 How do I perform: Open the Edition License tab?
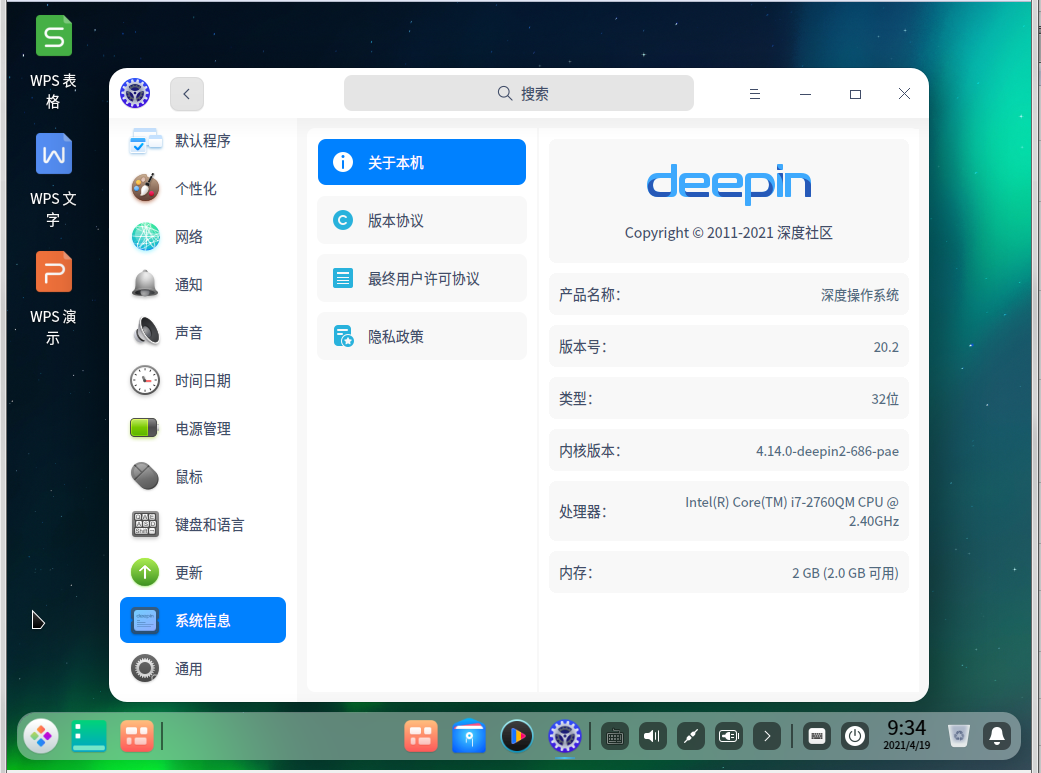point(421,220)
